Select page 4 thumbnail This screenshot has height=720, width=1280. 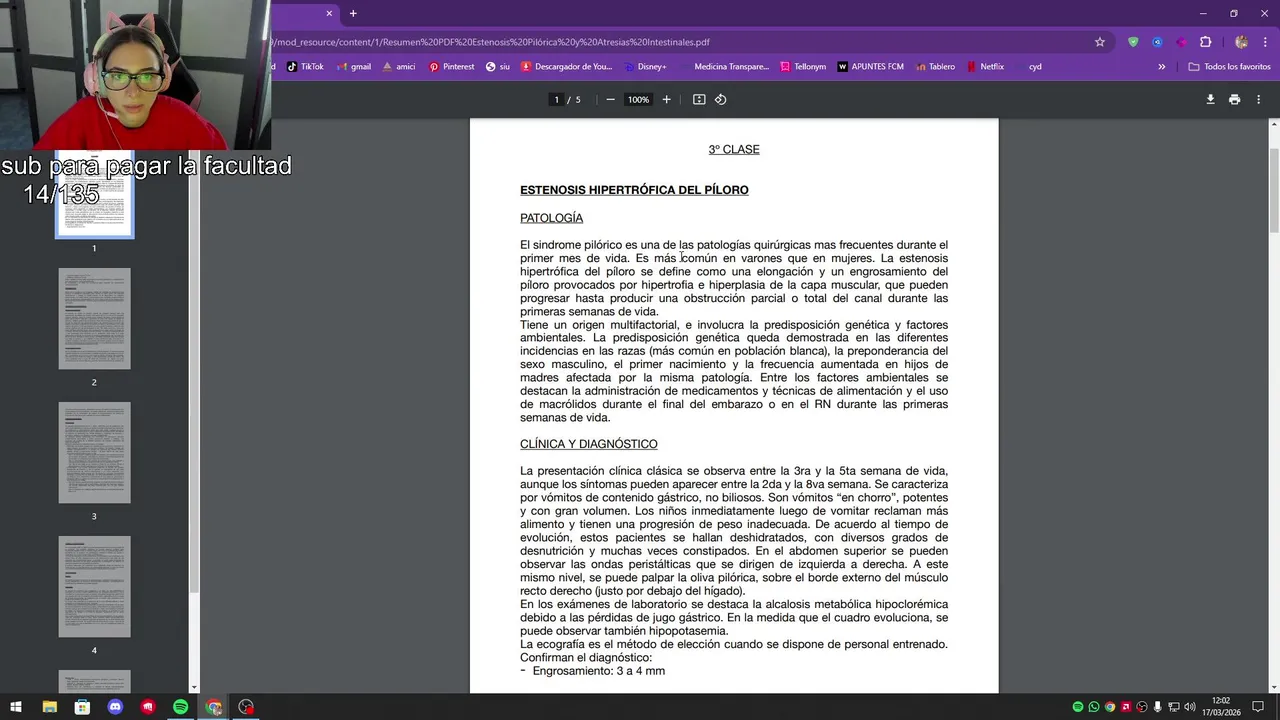point(94,587)
